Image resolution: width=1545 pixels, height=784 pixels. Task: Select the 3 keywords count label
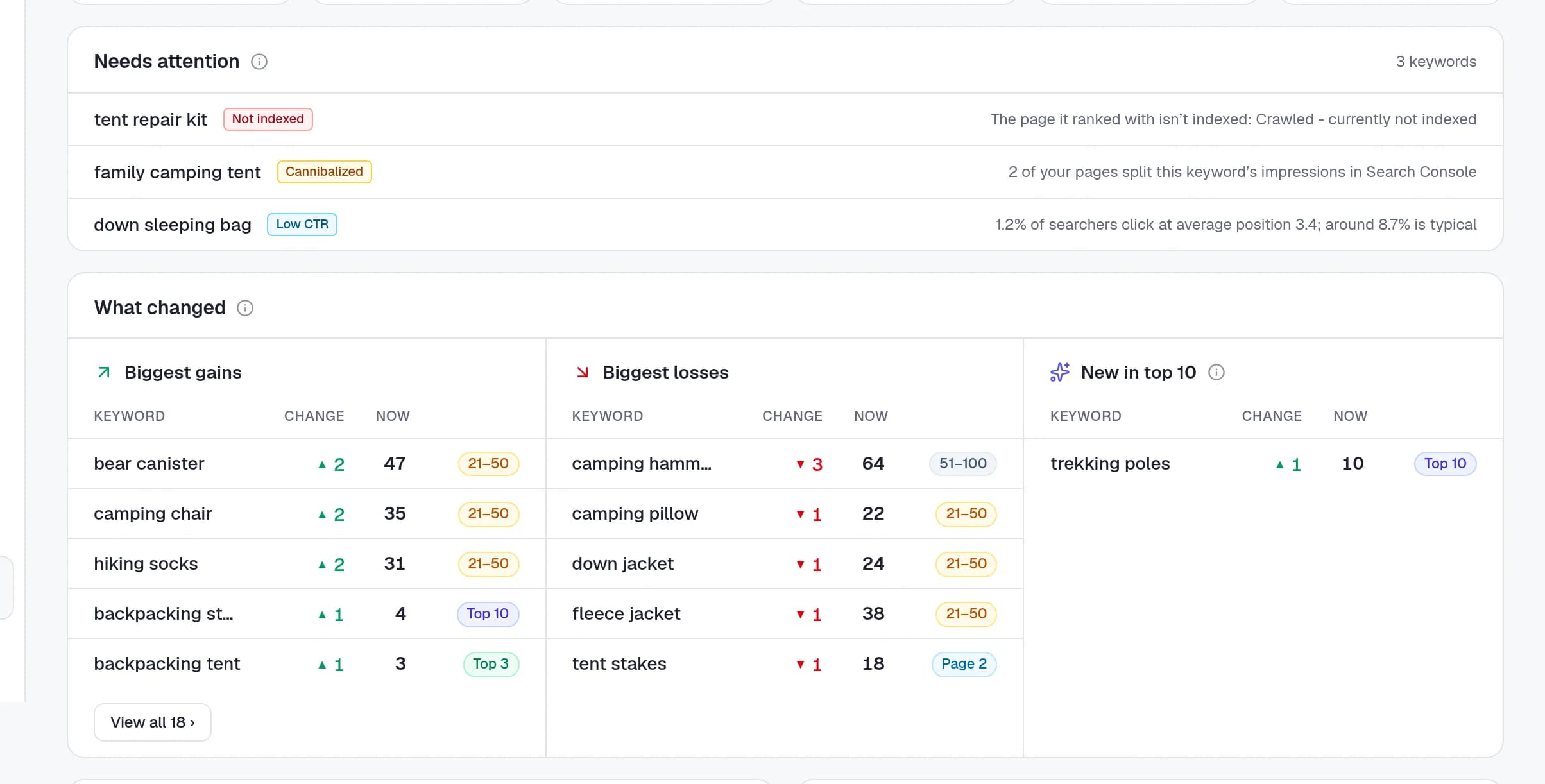click(1436, 62)
